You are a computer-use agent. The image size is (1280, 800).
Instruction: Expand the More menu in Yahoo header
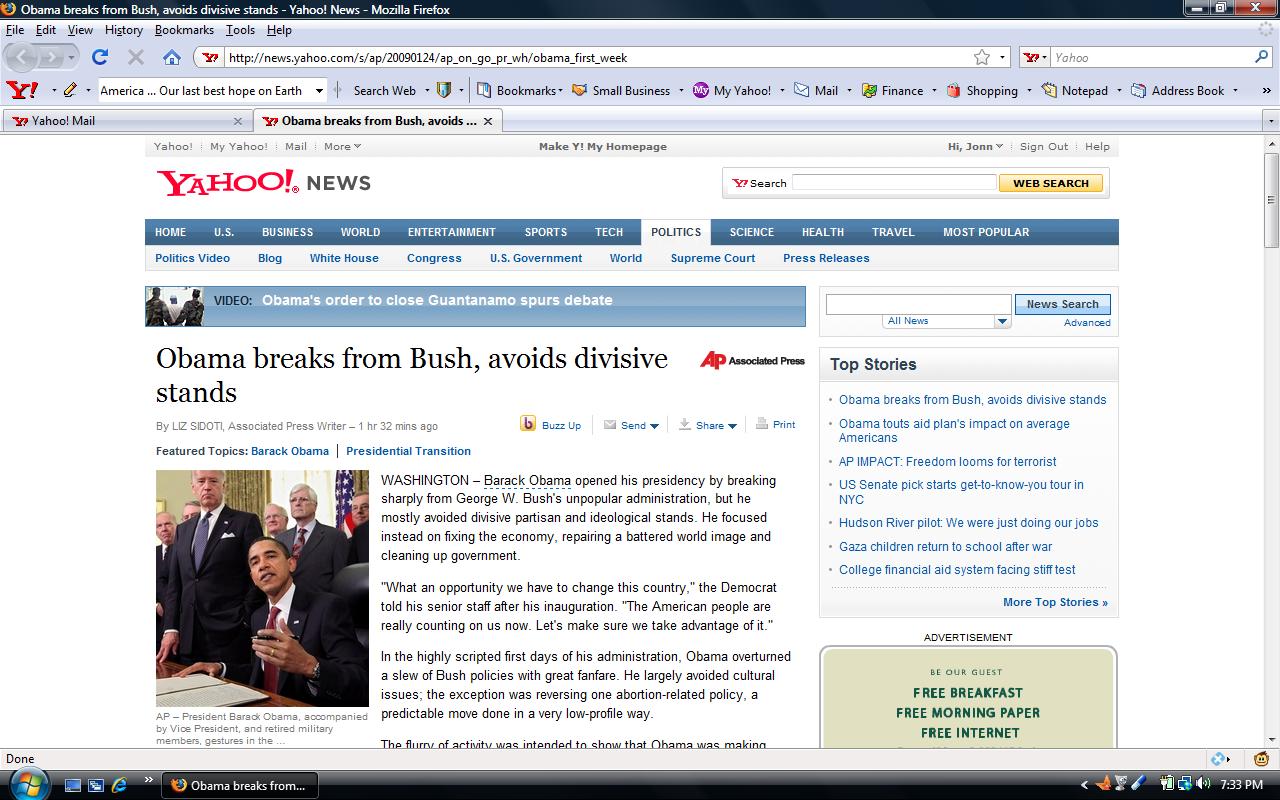click(x=342, y=146)
